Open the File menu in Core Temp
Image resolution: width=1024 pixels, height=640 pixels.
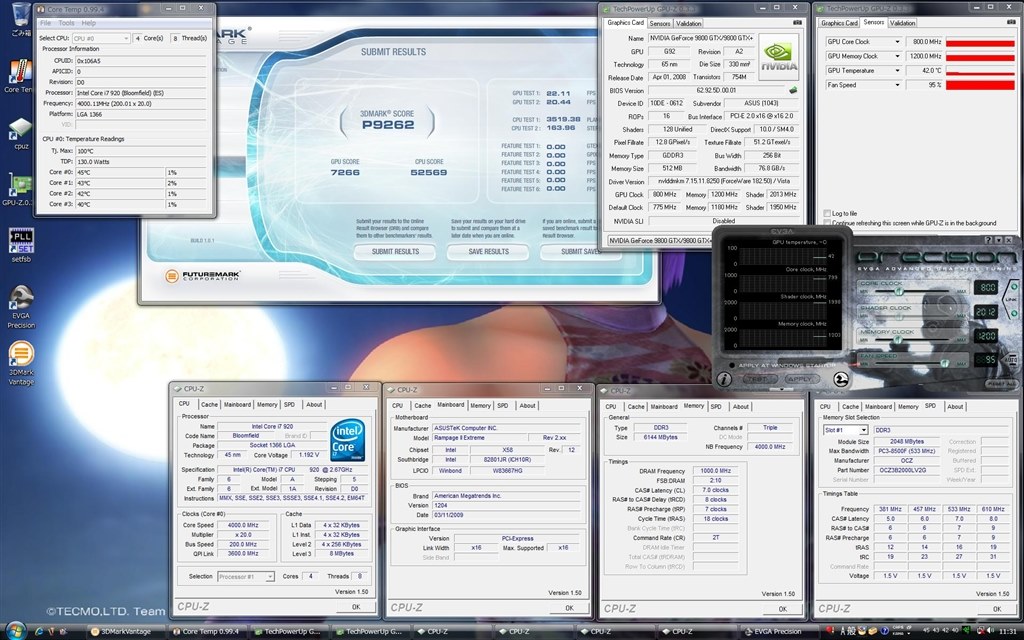[46, 23]
